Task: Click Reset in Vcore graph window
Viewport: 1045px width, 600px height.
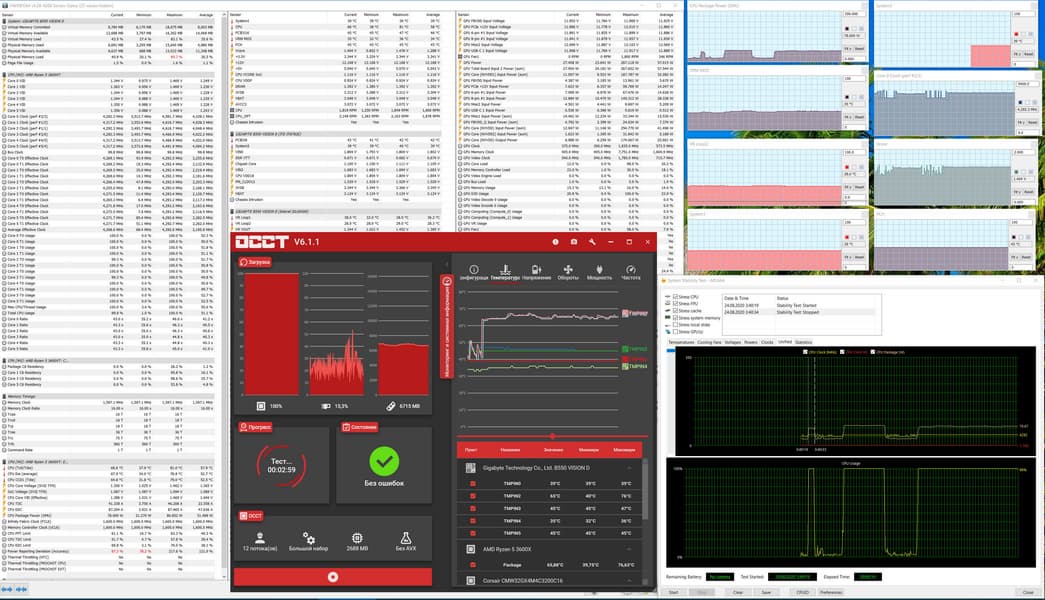Action: coord(1030,192)
